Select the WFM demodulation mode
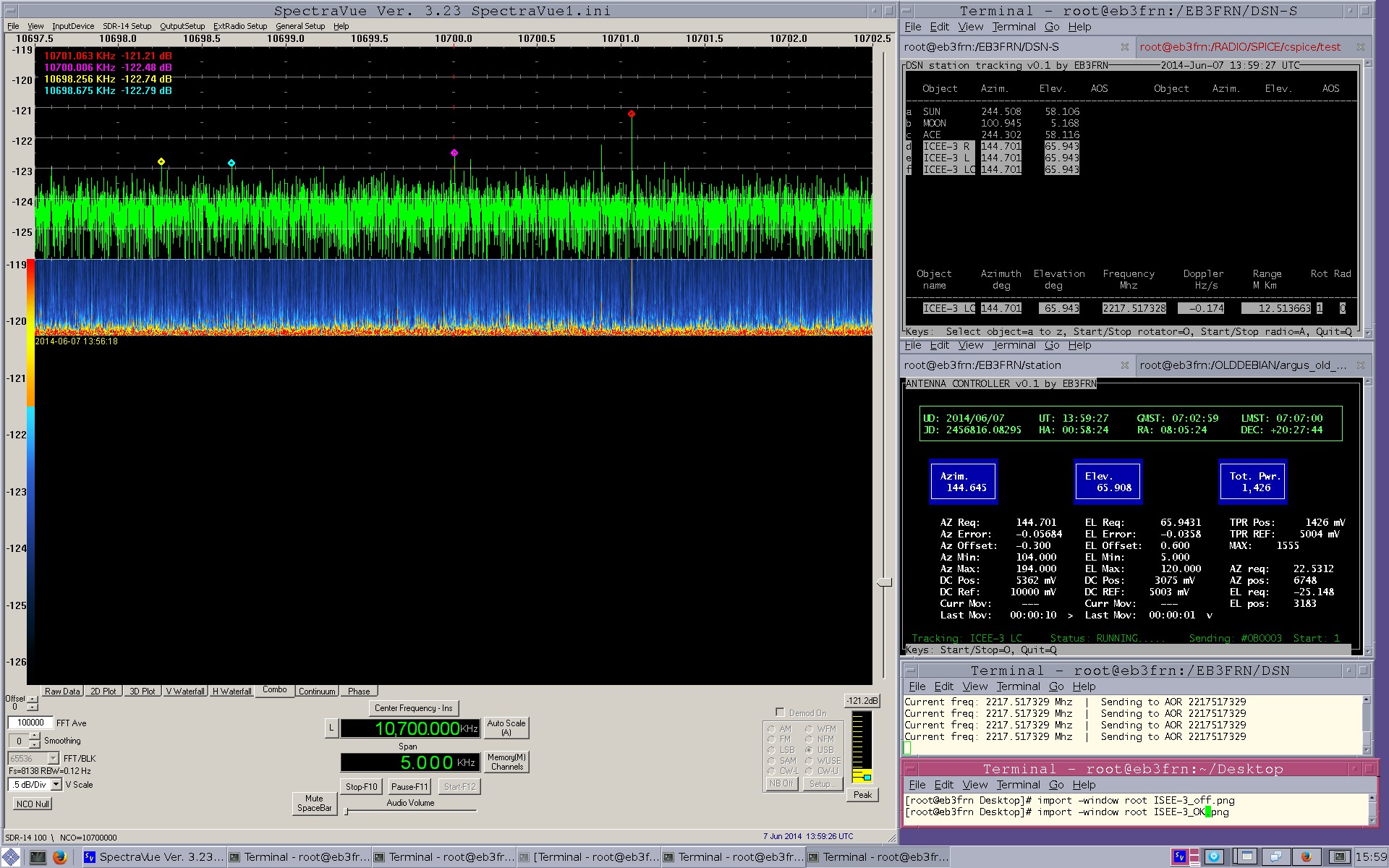1389x868 pixels. tap(809, 729)
